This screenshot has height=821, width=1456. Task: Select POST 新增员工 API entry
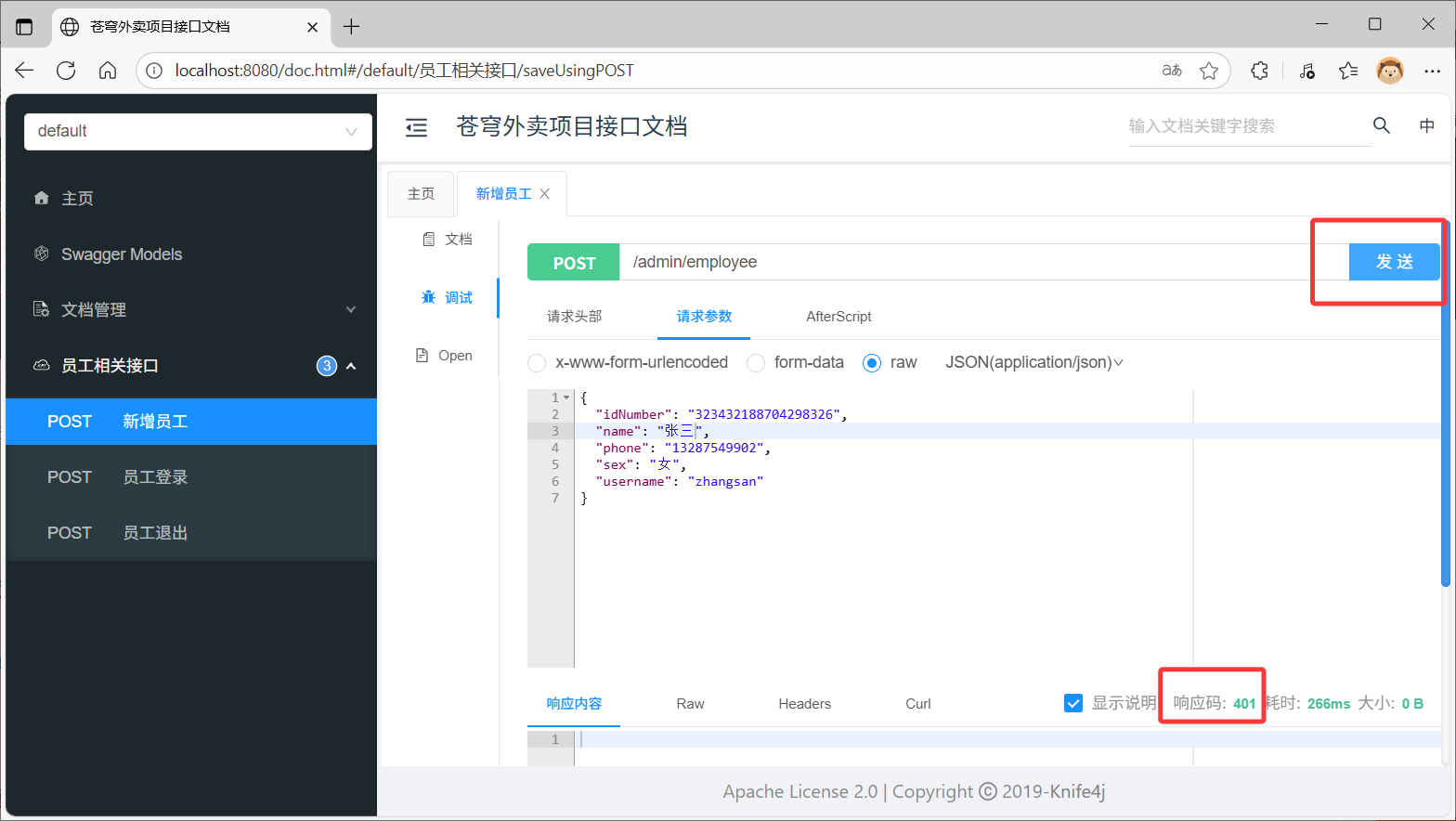pos(191,422)
